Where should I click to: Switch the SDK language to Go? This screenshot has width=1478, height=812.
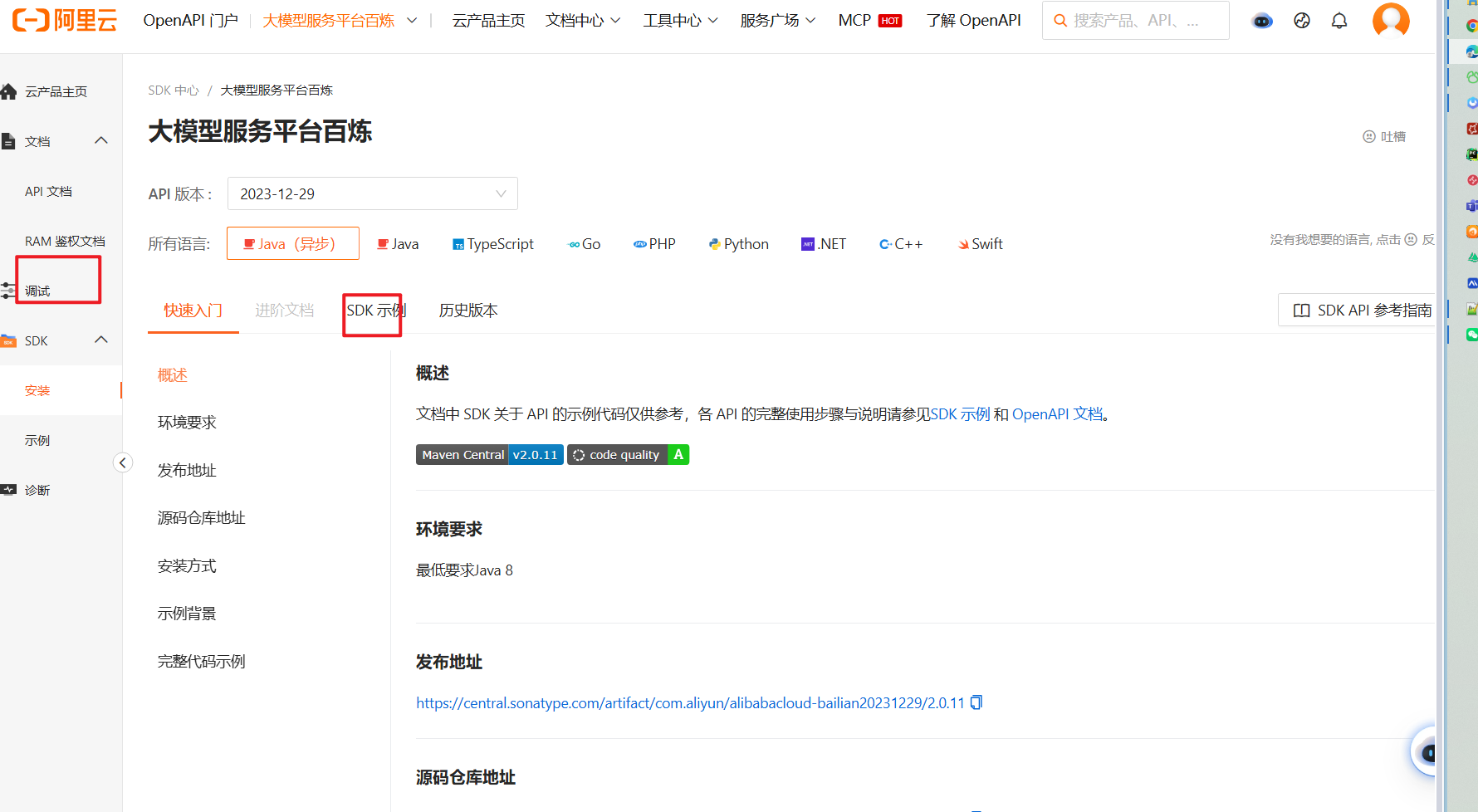(584, 243)
